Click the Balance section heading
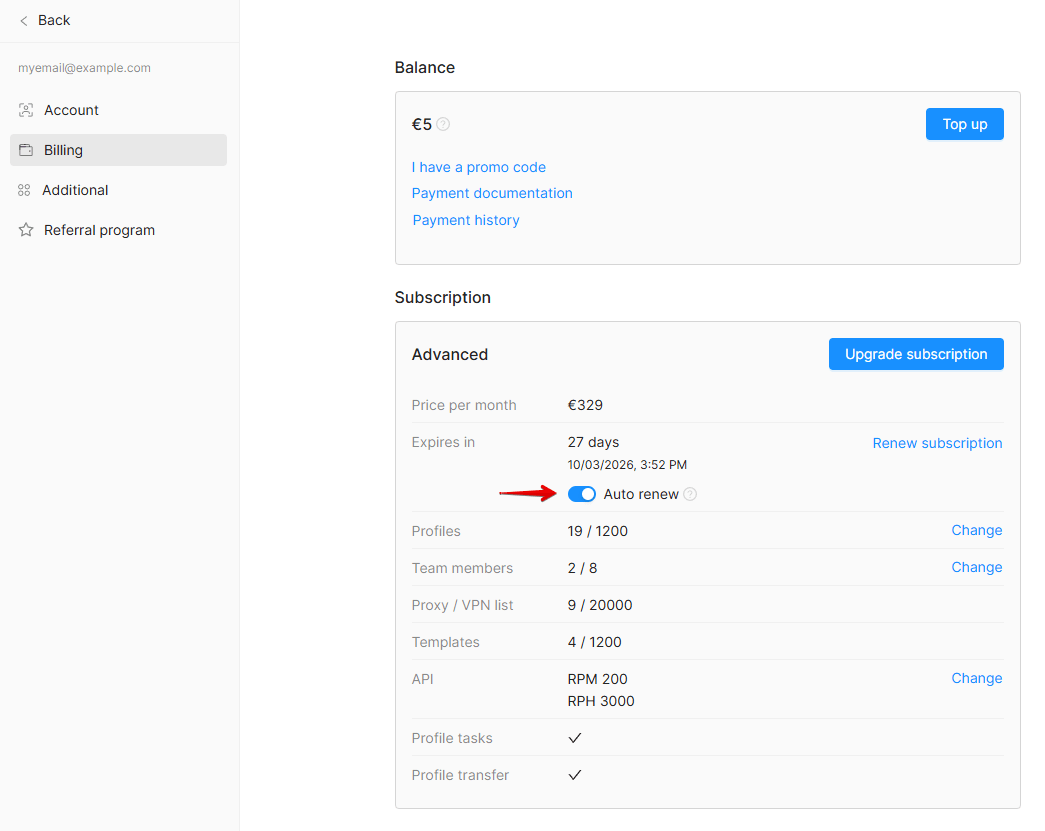The height and width of the screenshot is (831, 1045). click(x=425, y=67)
